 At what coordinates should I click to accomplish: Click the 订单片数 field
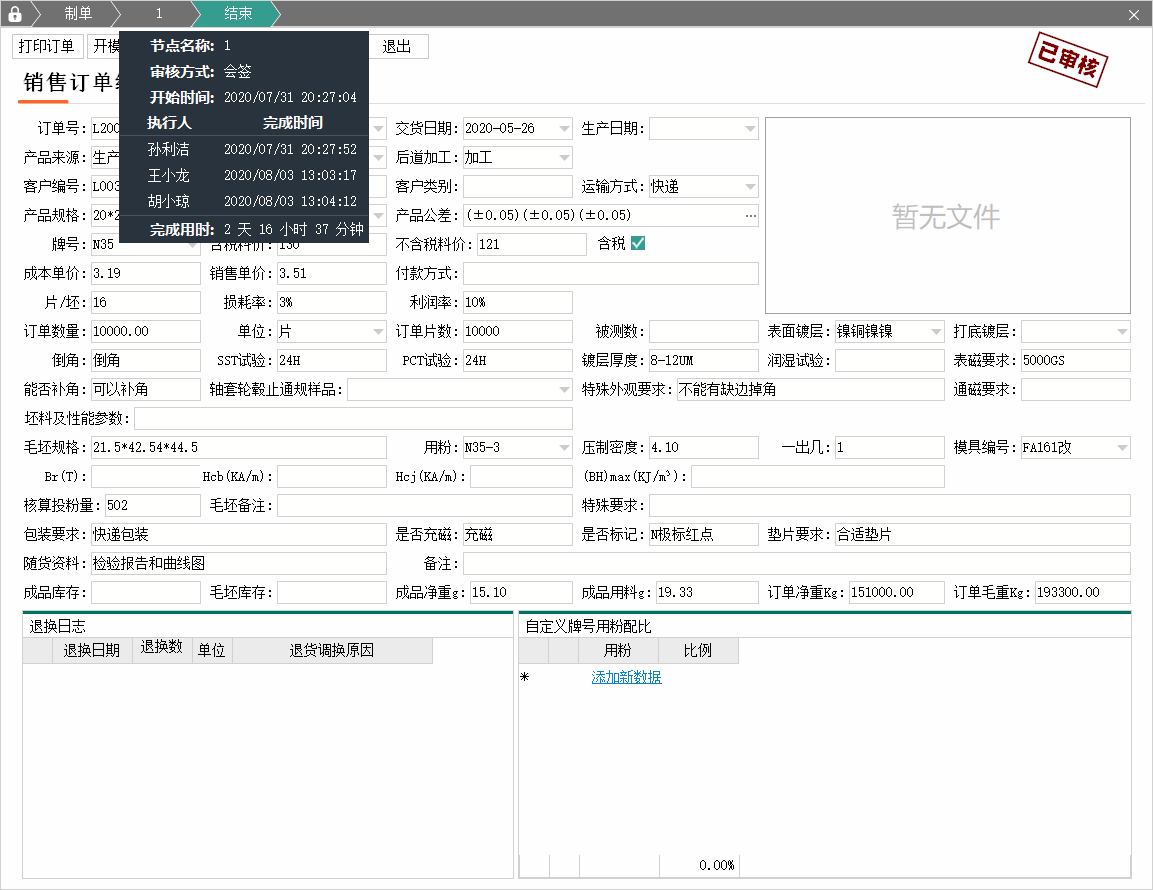tap(518, 332)
